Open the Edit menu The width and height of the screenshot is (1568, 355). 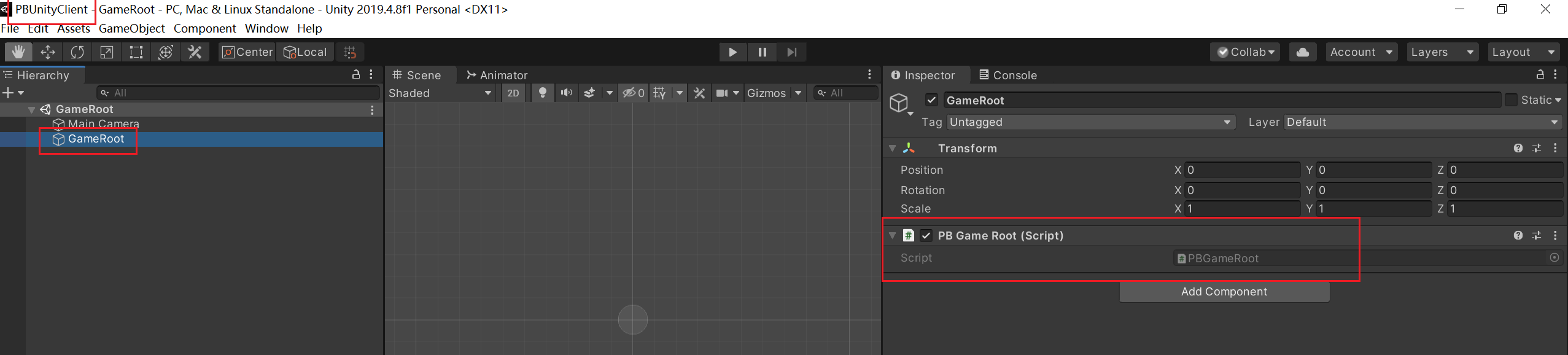click(37, 28)
